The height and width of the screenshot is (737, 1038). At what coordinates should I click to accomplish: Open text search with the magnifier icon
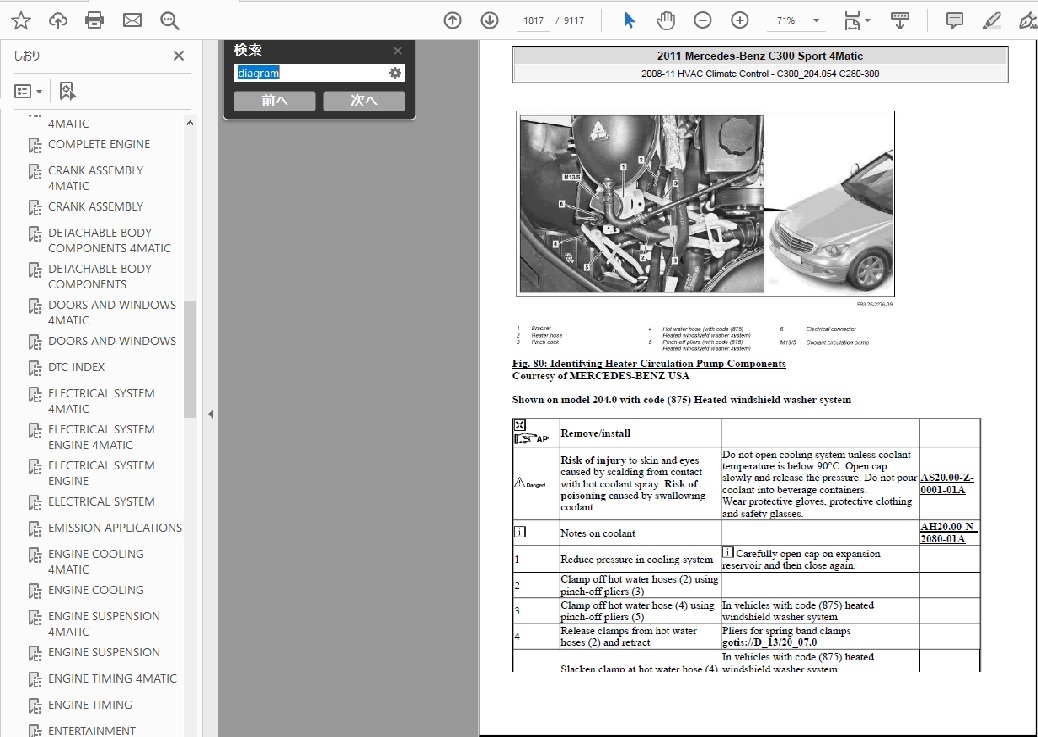169,21
